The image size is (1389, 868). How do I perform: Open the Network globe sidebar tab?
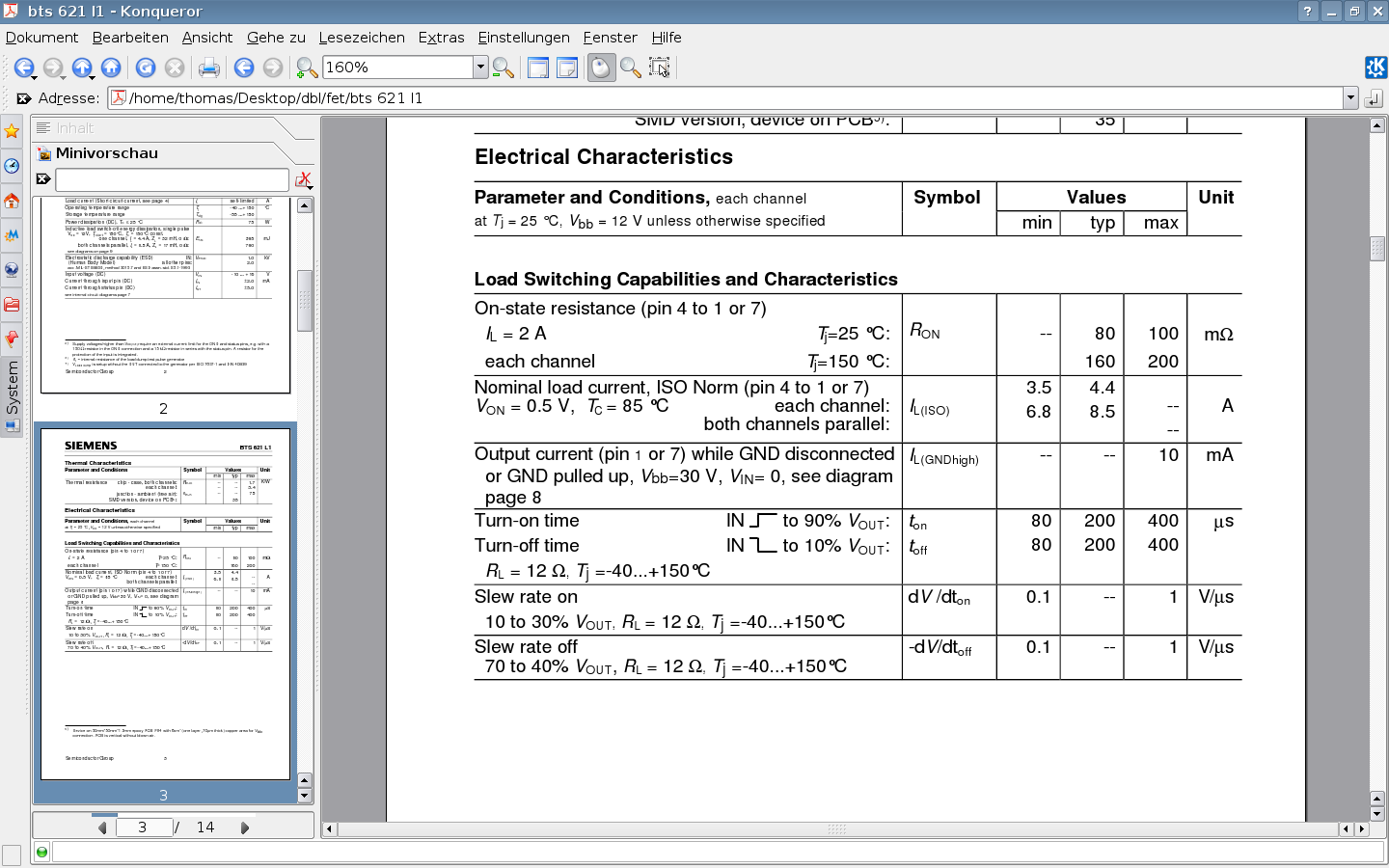point(12,270)
